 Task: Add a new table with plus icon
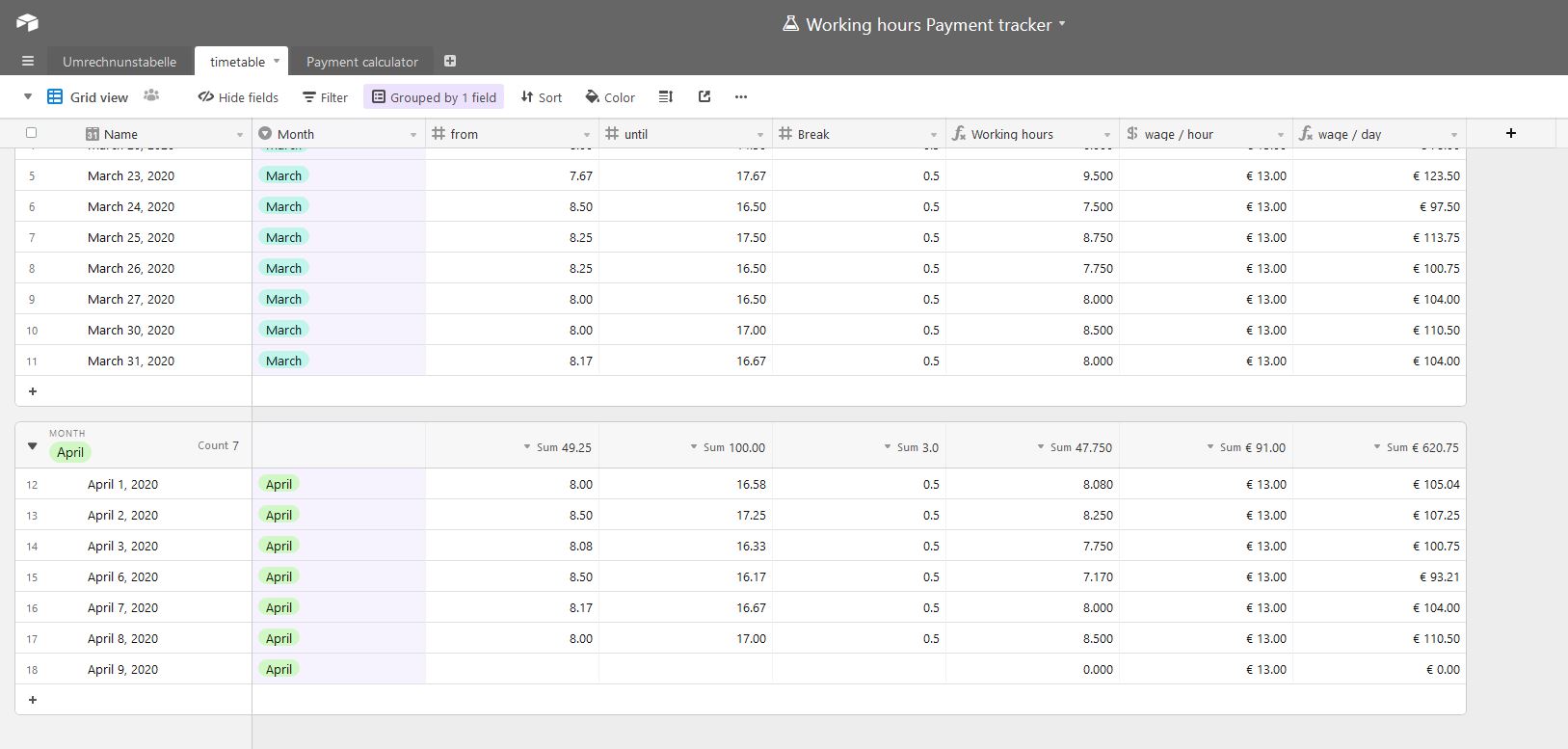pyautogui.click(x=450, y=61)
